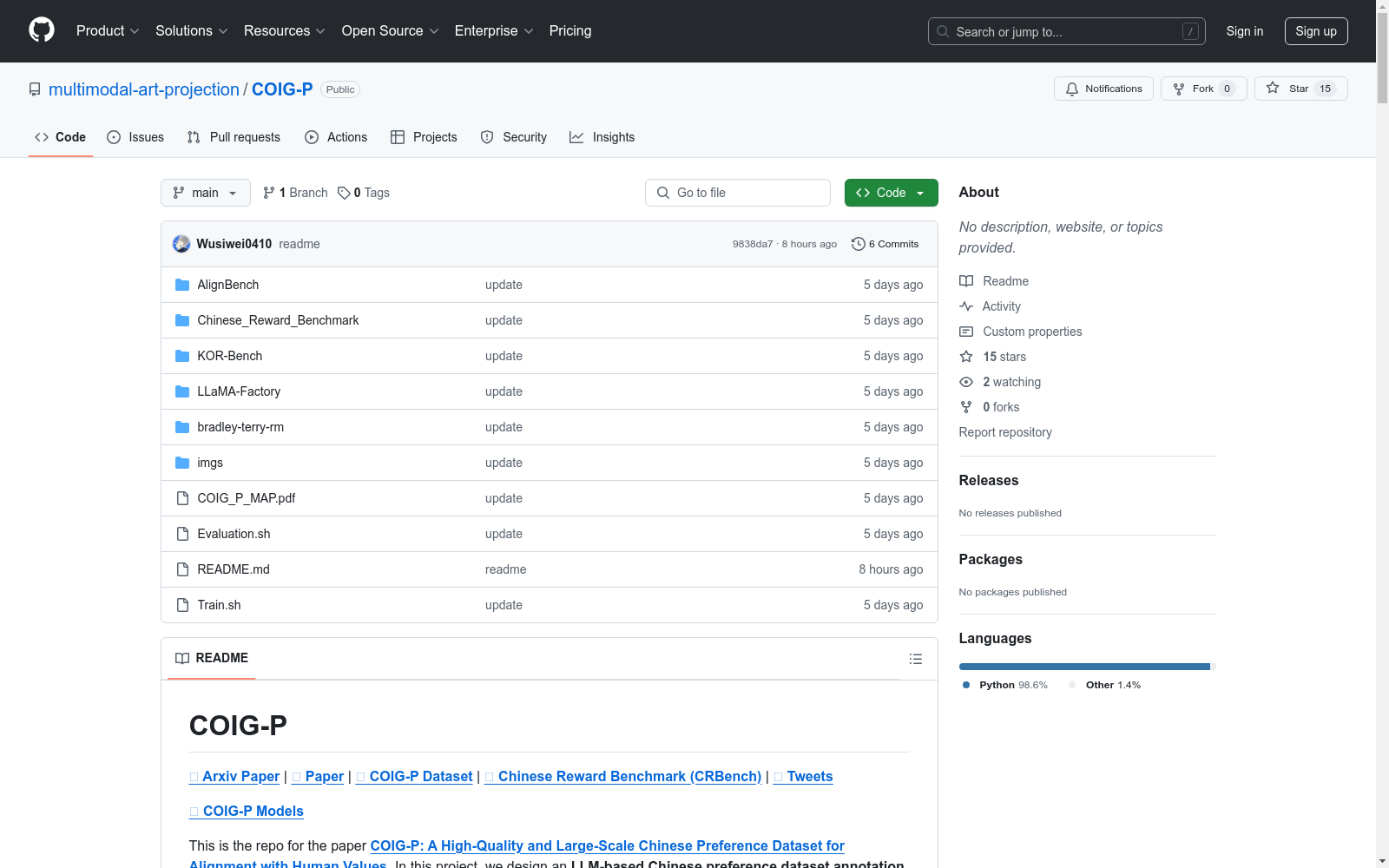Open the Arxiv Paper link
This screenshot has height=868, width=1389.
(234, 776)
